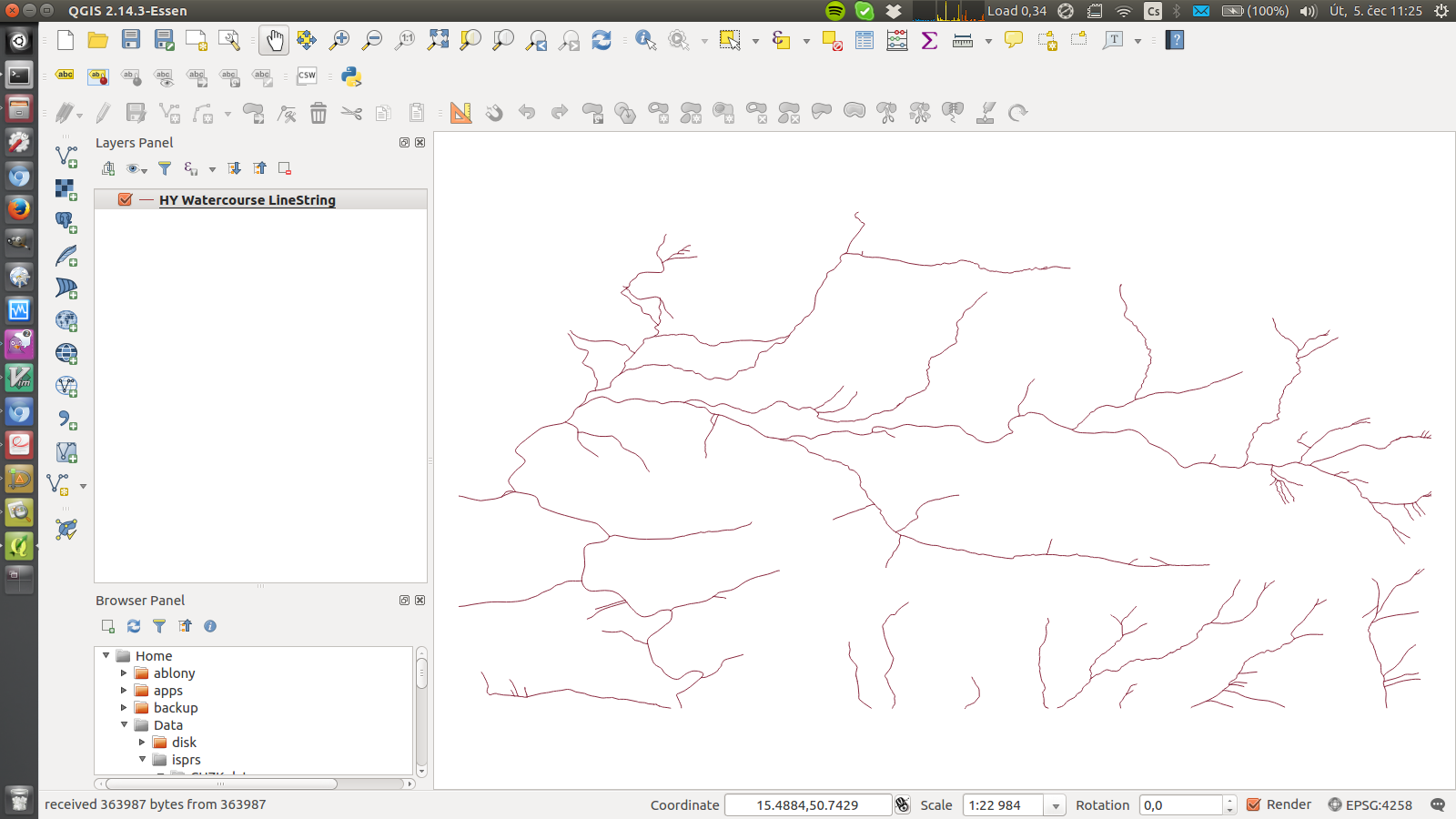Cut selected features scissors icon
The height and width of the screenshot is (819, 1456).
(351, 113)
